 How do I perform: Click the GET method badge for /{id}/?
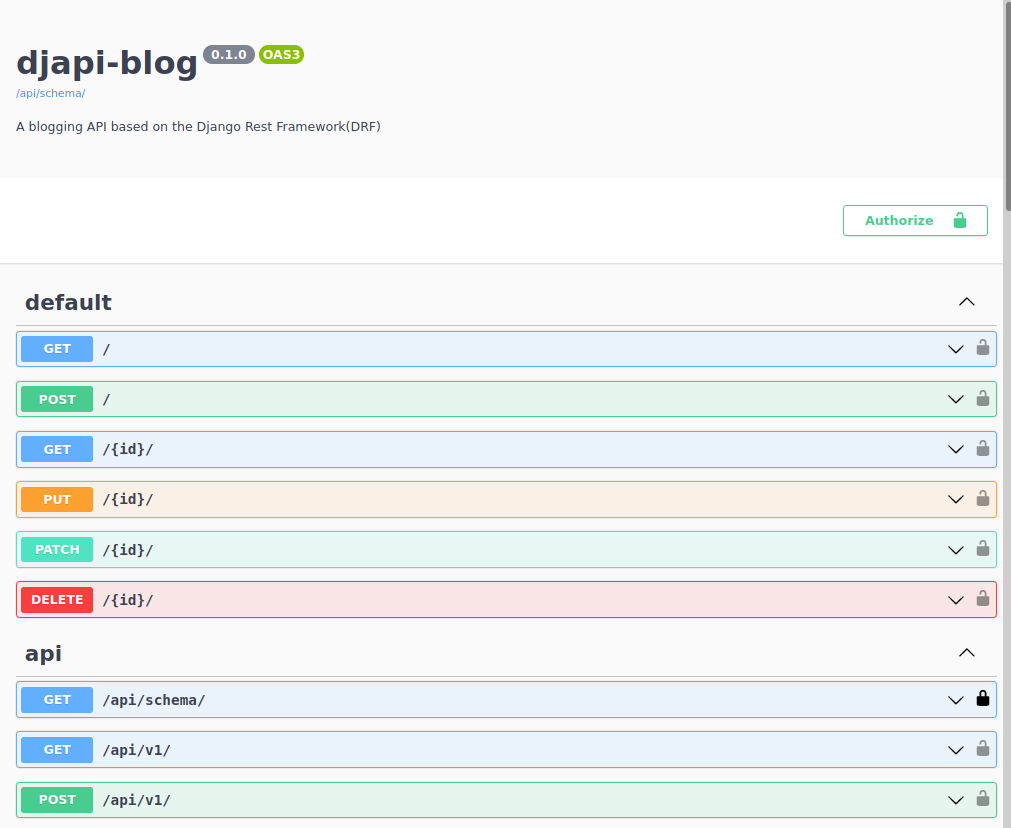pyautogui.click(x=57, y=449)
